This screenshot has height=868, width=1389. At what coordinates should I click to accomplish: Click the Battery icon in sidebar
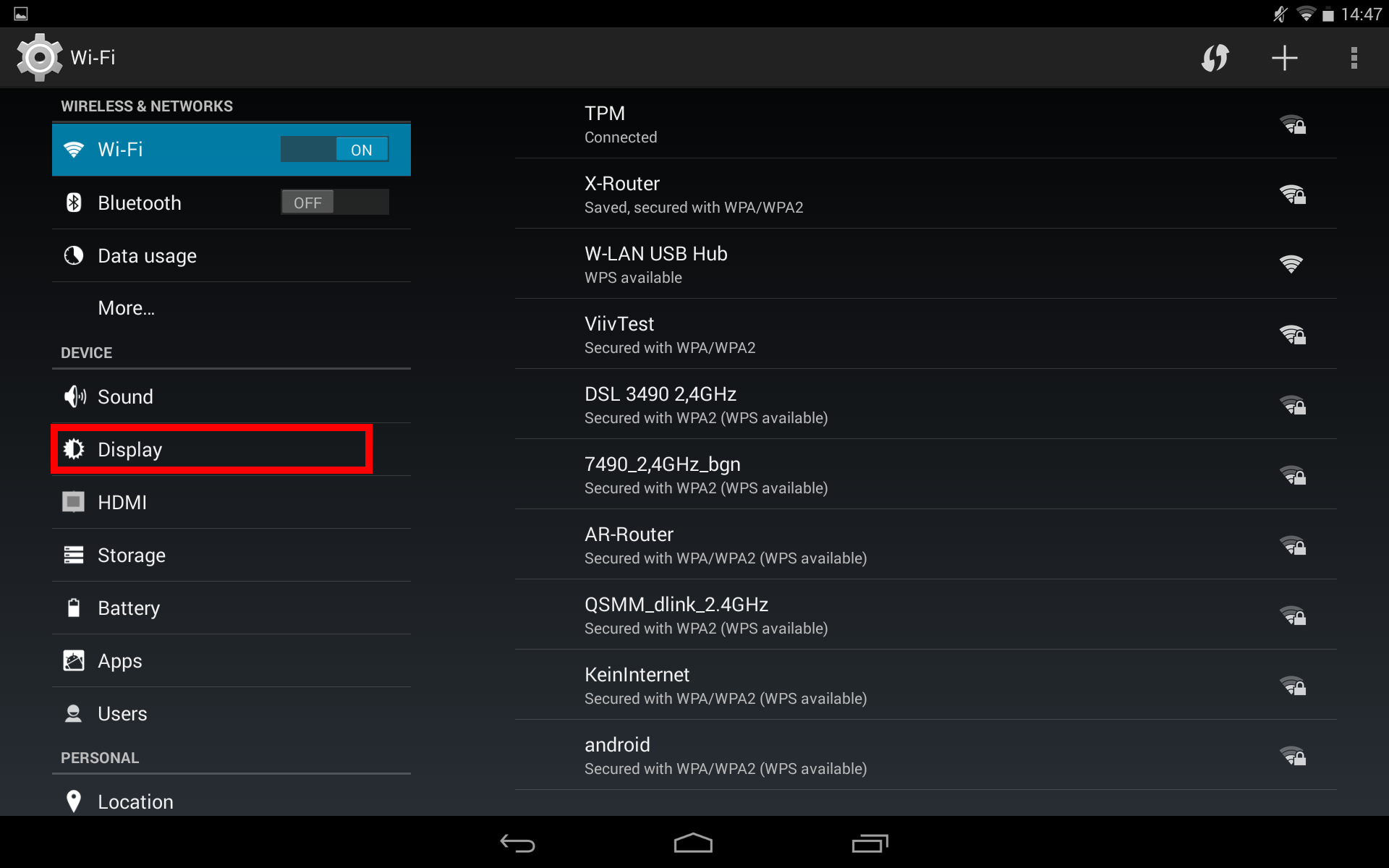(74, 608)
